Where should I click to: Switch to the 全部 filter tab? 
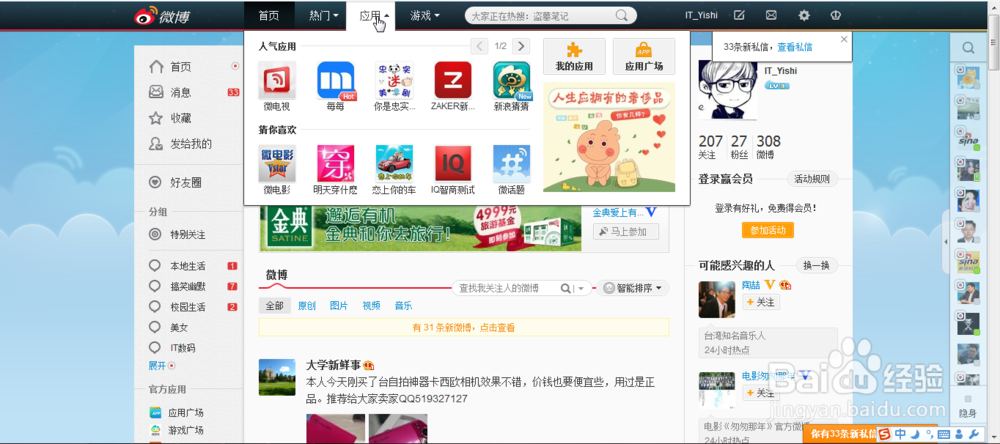(275, 306)
